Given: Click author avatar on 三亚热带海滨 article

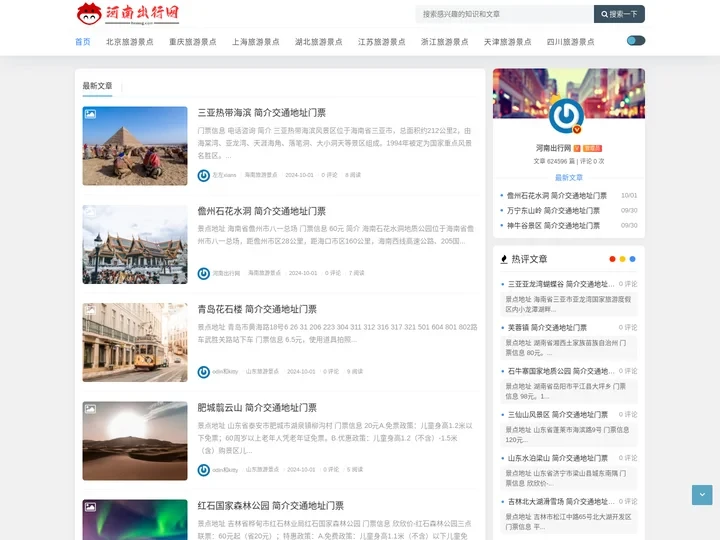Looking at the screenshot, I should (x=203, y=175).
